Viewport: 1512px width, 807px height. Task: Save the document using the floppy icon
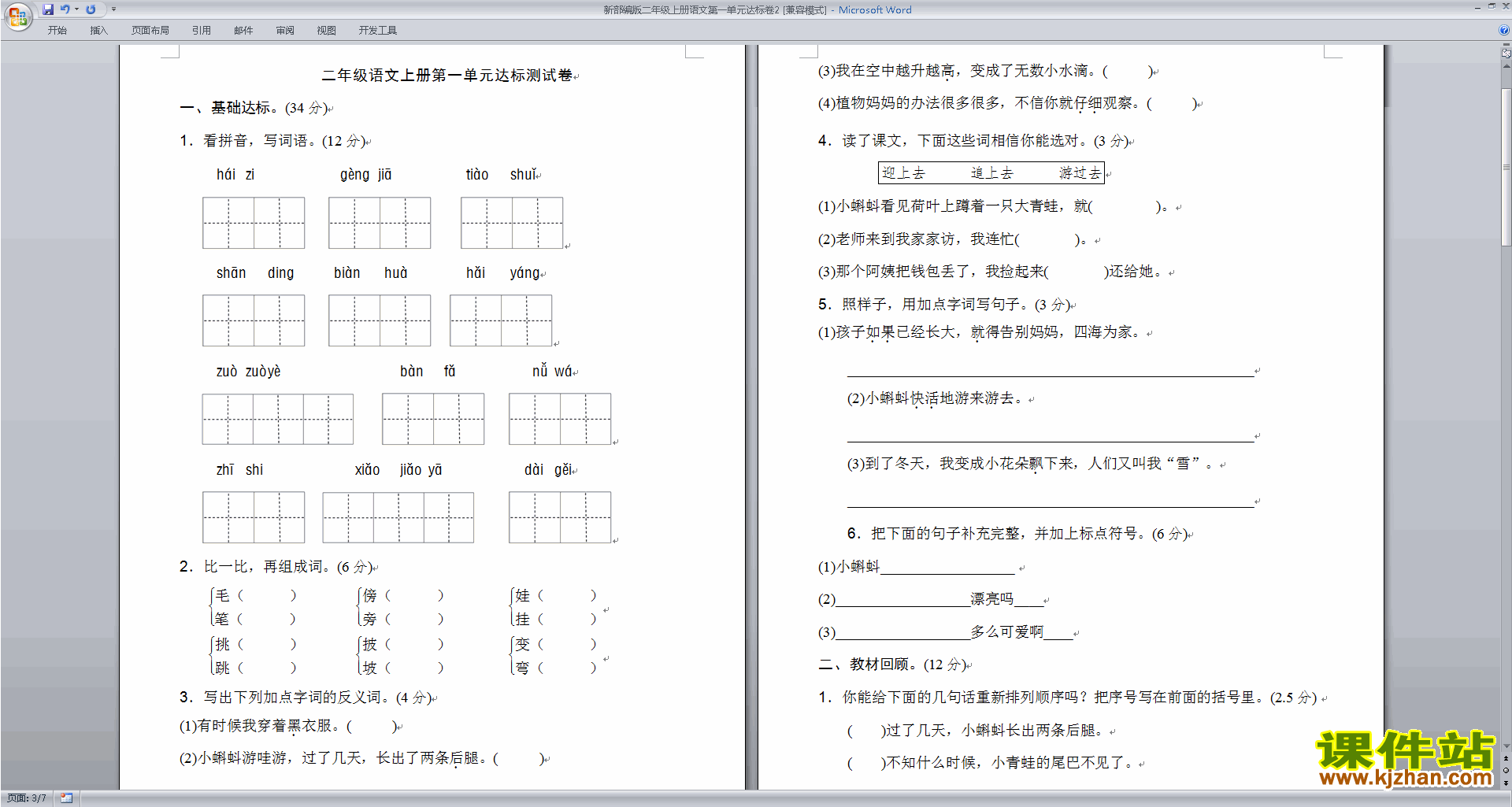[x=48, y=9]
